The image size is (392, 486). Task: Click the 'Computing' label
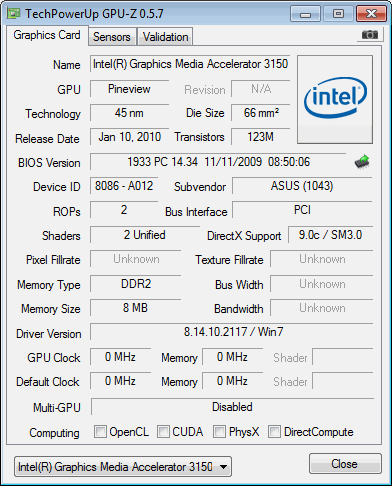pos(54,433)
